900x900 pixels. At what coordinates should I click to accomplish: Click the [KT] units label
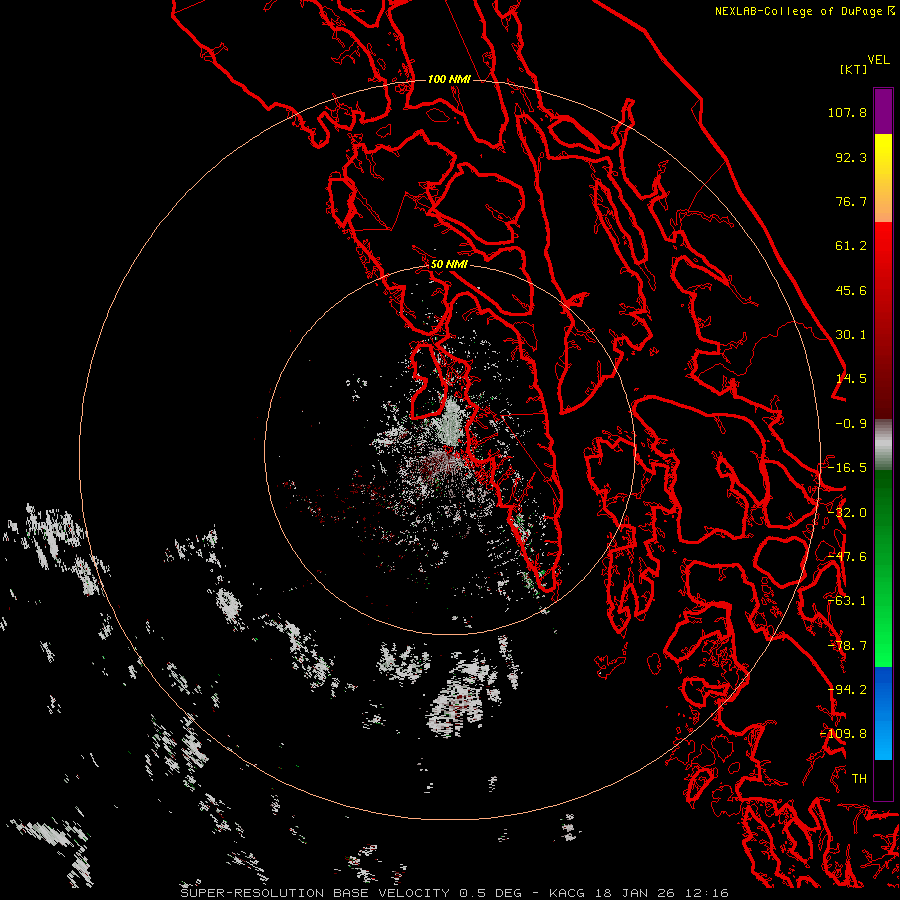click(854, 69)
